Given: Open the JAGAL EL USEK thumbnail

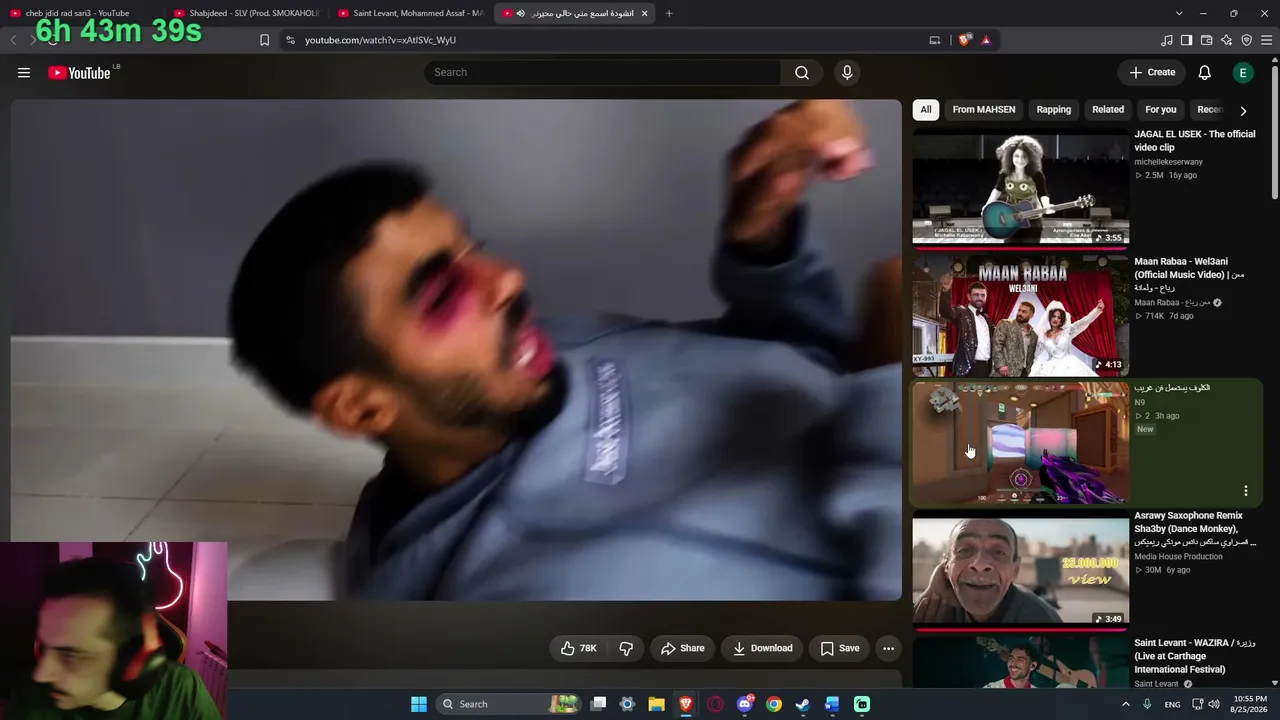Looking at the screenshot, I should (1020, 187).
